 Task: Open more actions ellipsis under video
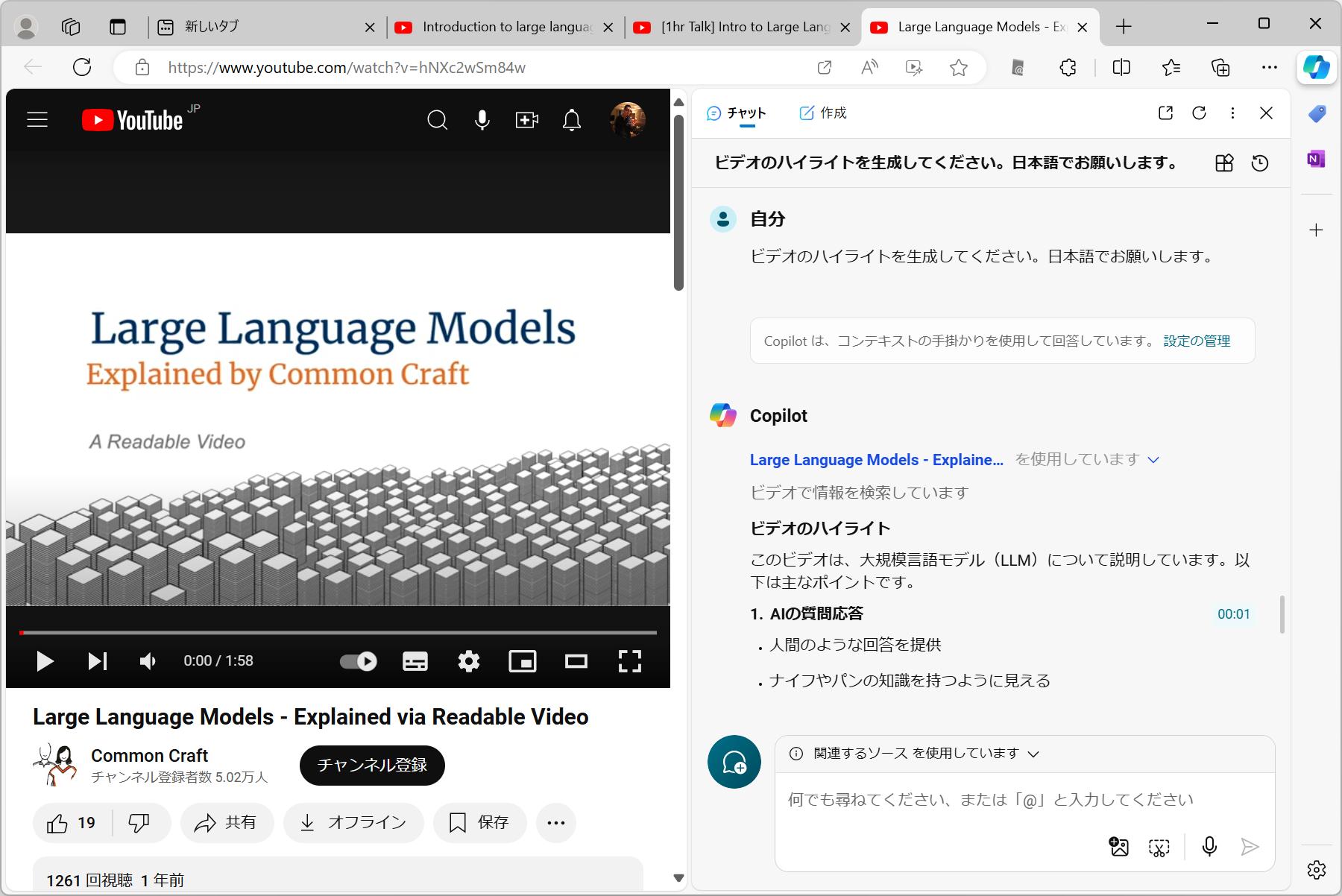[x=556, y=823]
